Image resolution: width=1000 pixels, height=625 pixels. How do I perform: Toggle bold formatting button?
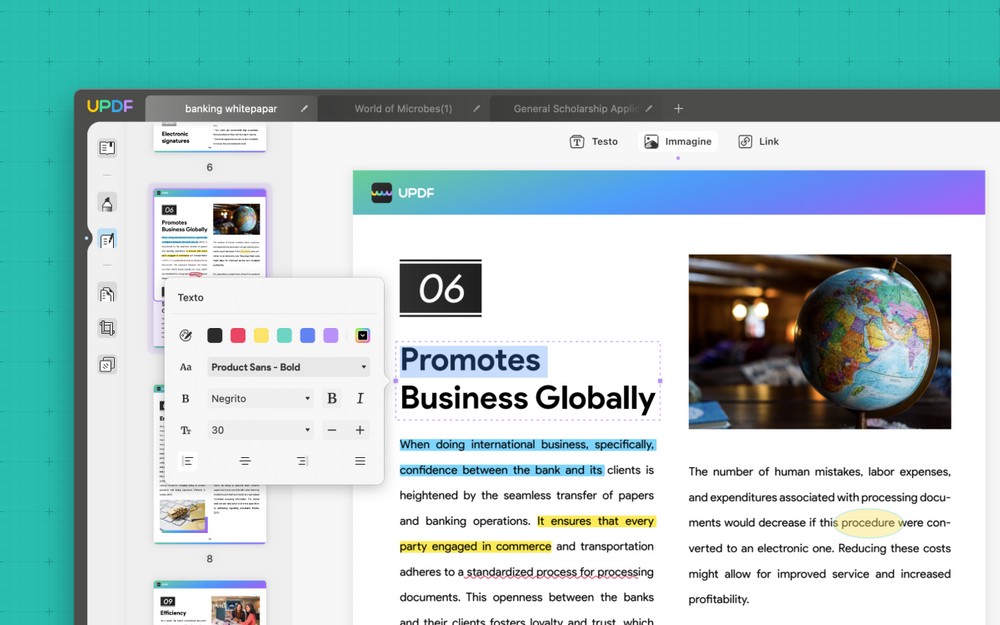(332, 399)
